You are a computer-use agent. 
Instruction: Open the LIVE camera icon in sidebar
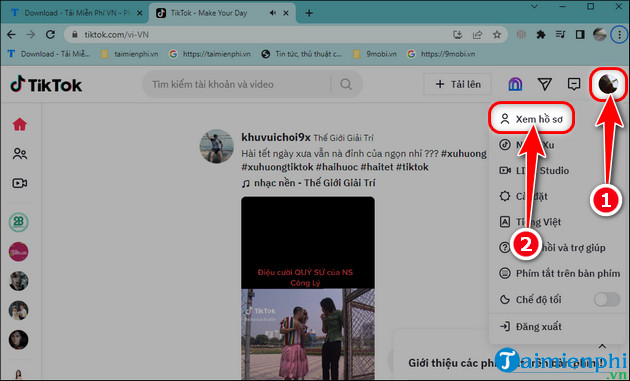[x=19, y=183]
